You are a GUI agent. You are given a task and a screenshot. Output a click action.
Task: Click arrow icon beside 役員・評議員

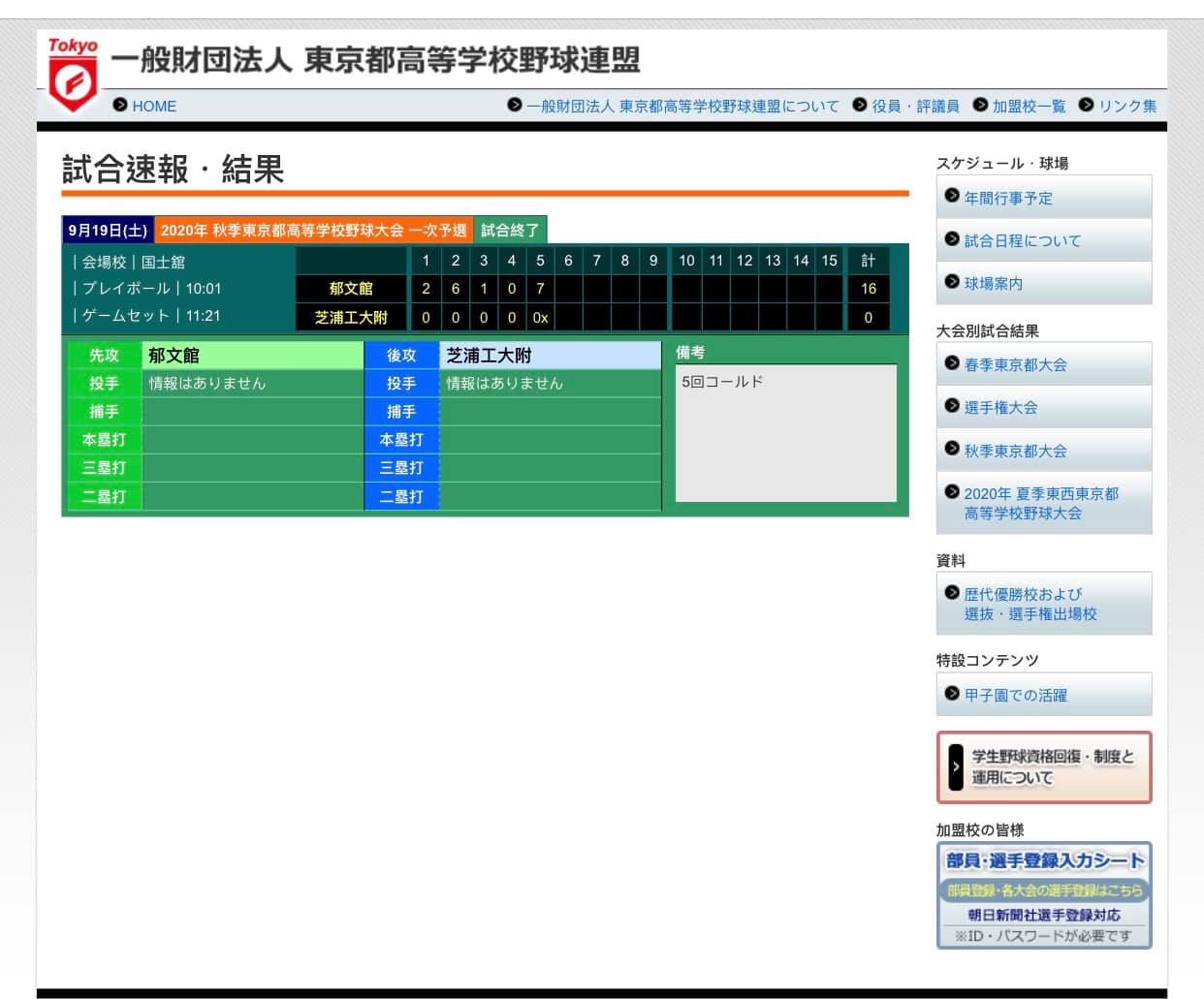[860, 105]
